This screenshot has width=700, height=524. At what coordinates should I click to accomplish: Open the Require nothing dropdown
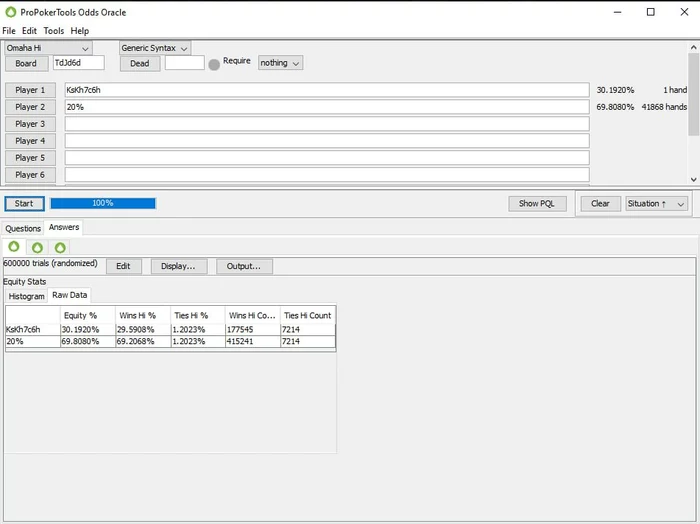pyautogui.click(x=280, y=63)
